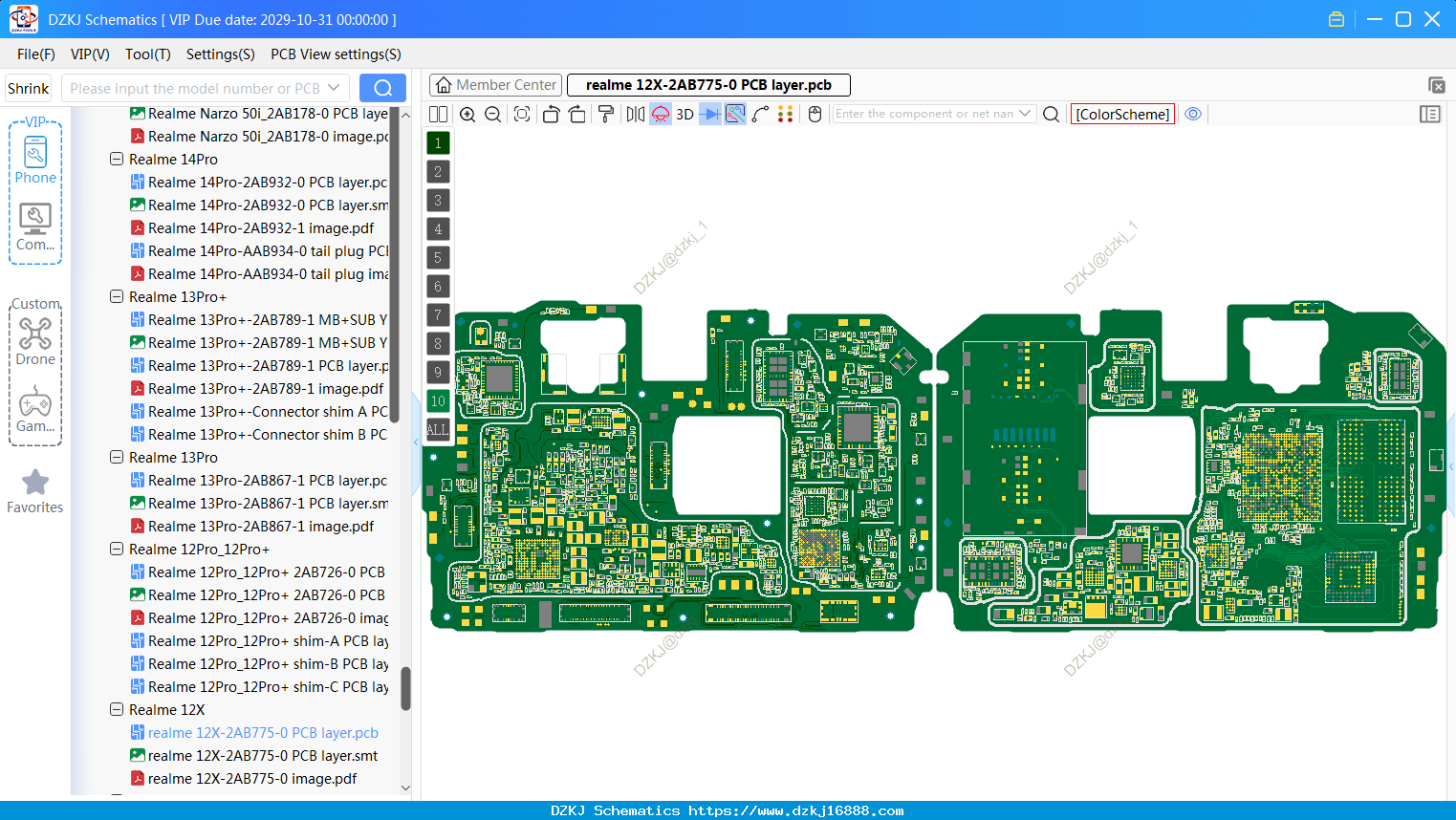Image resolution: width=1456 pixels, height=820 pixels.
Task: Click the Shrink button
Action: 29,88
